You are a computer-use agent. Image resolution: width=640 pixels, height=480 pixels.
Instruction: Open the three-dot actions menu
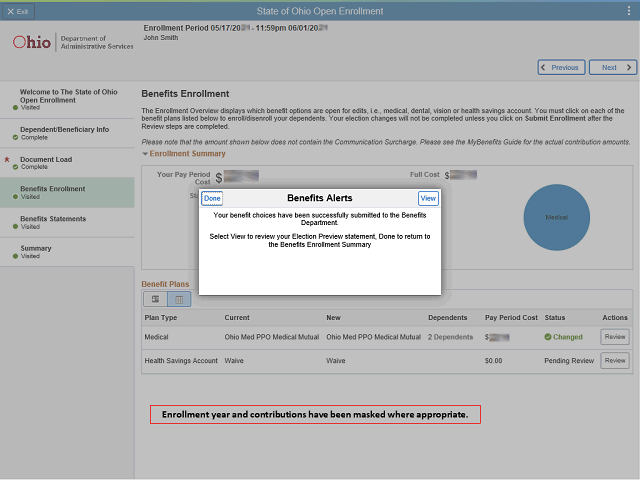629,11
